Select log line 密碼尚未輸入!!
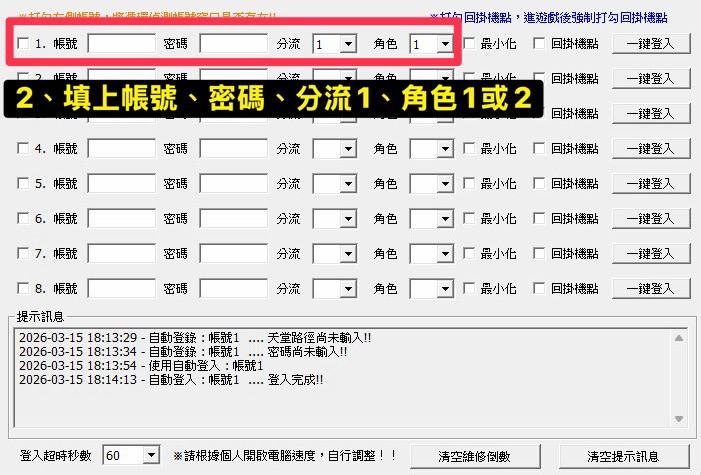Screen dimensions: 701x475 tap(183, 352)
